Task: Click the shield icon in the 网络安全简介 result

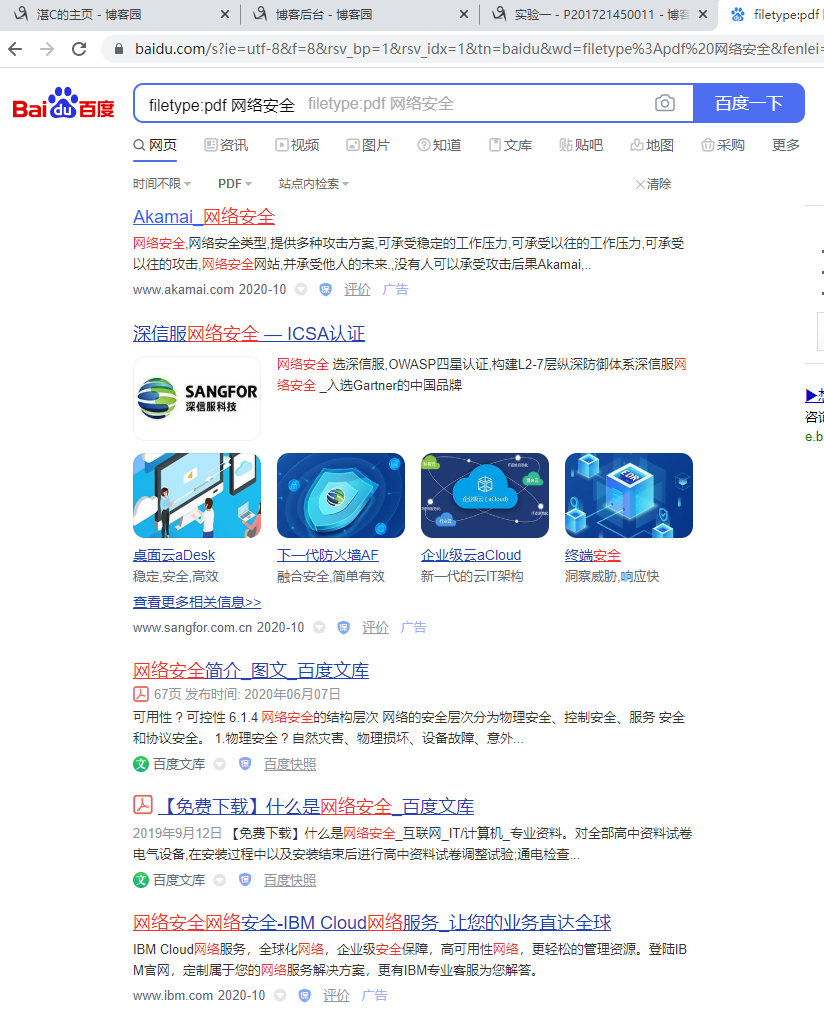Action: [245, 764]
